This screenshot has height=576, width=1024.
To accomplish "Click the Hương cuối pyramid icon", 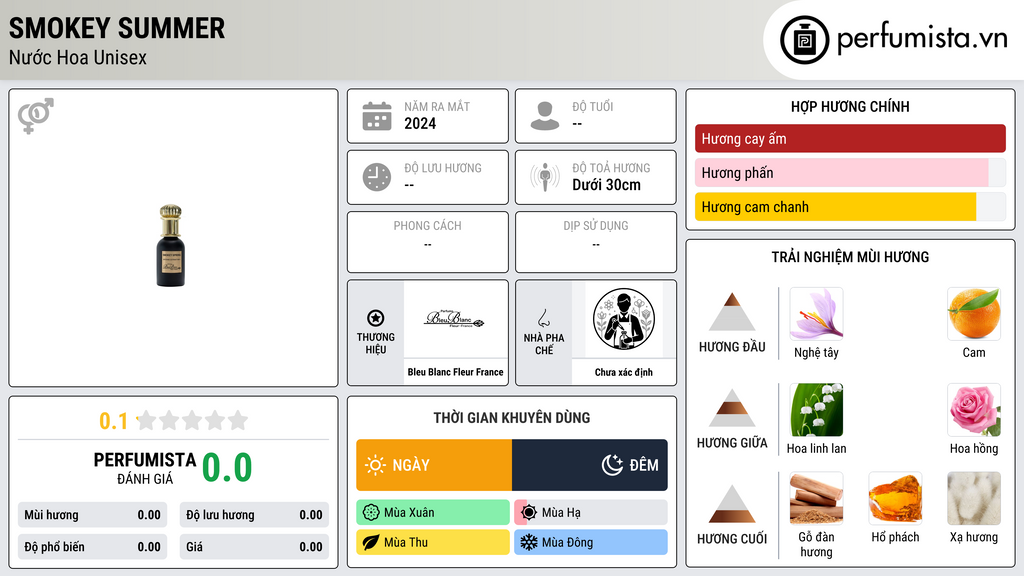I will pos(732,504).
